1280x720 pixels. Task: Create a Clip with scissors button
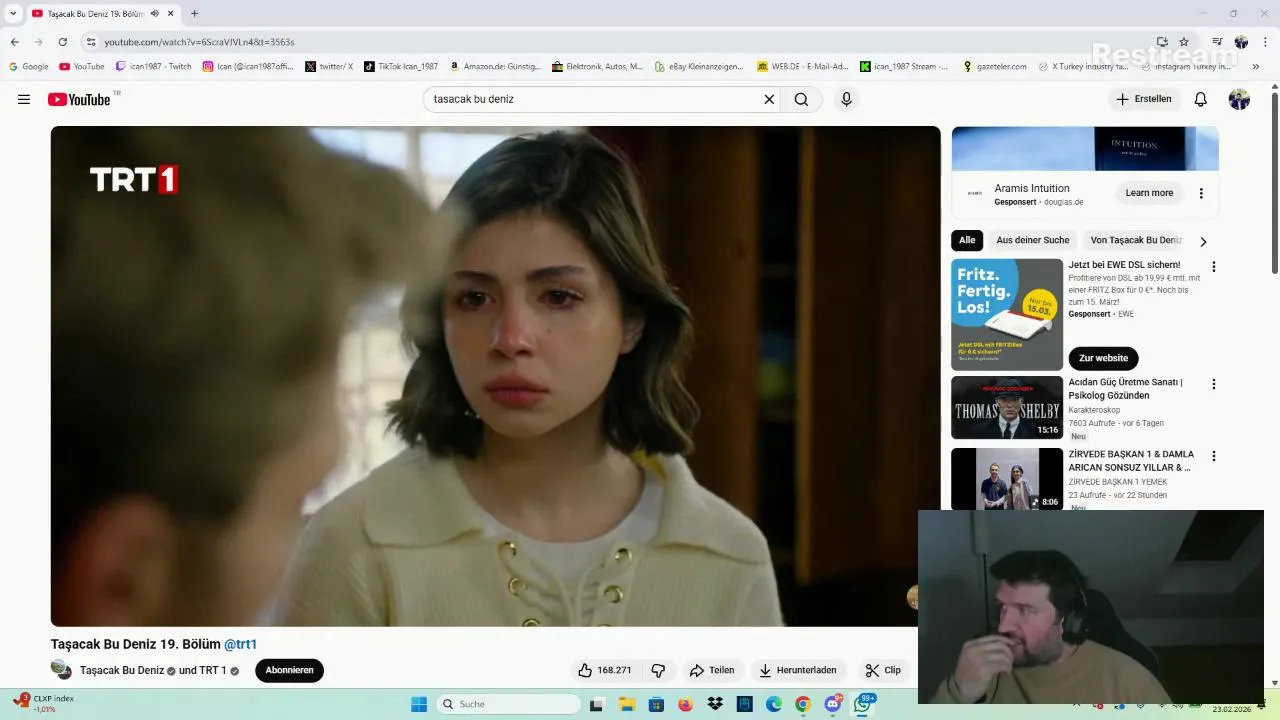coord(883,670)
